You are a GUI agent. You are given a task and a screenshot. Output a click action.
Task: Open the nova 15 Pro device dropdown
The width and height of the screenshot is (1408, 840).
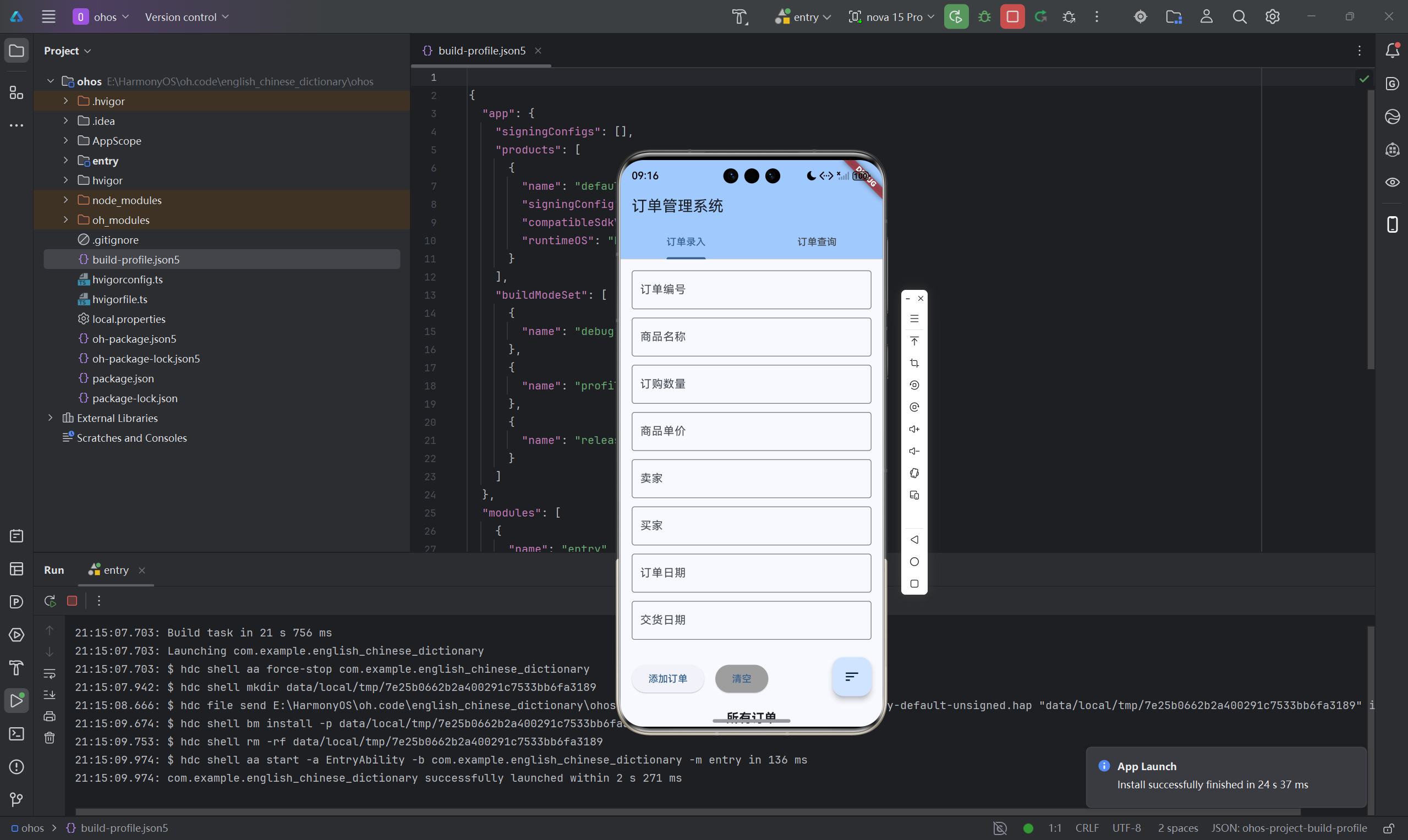click(x=892, y=17)
